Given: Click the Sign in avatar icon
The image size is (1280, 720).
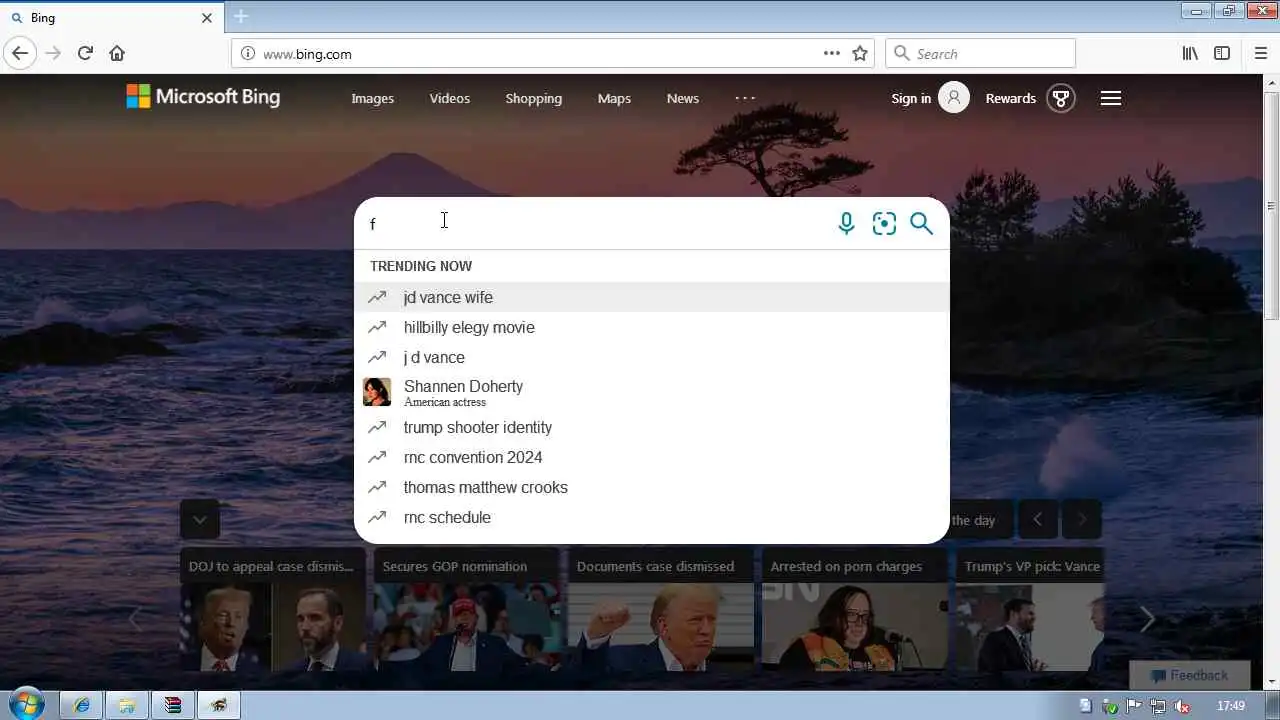Looking at the screenshot, I should [x=954, y=97].
